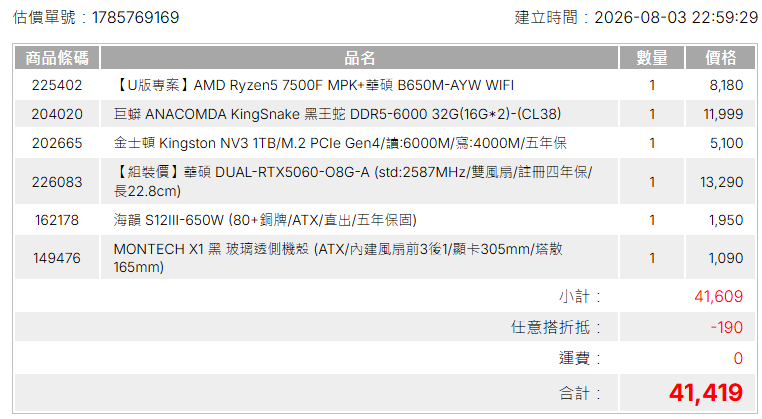Click barcode 149476
The image size is (762, 419).
pyautogui.click(x=57, y=258)
